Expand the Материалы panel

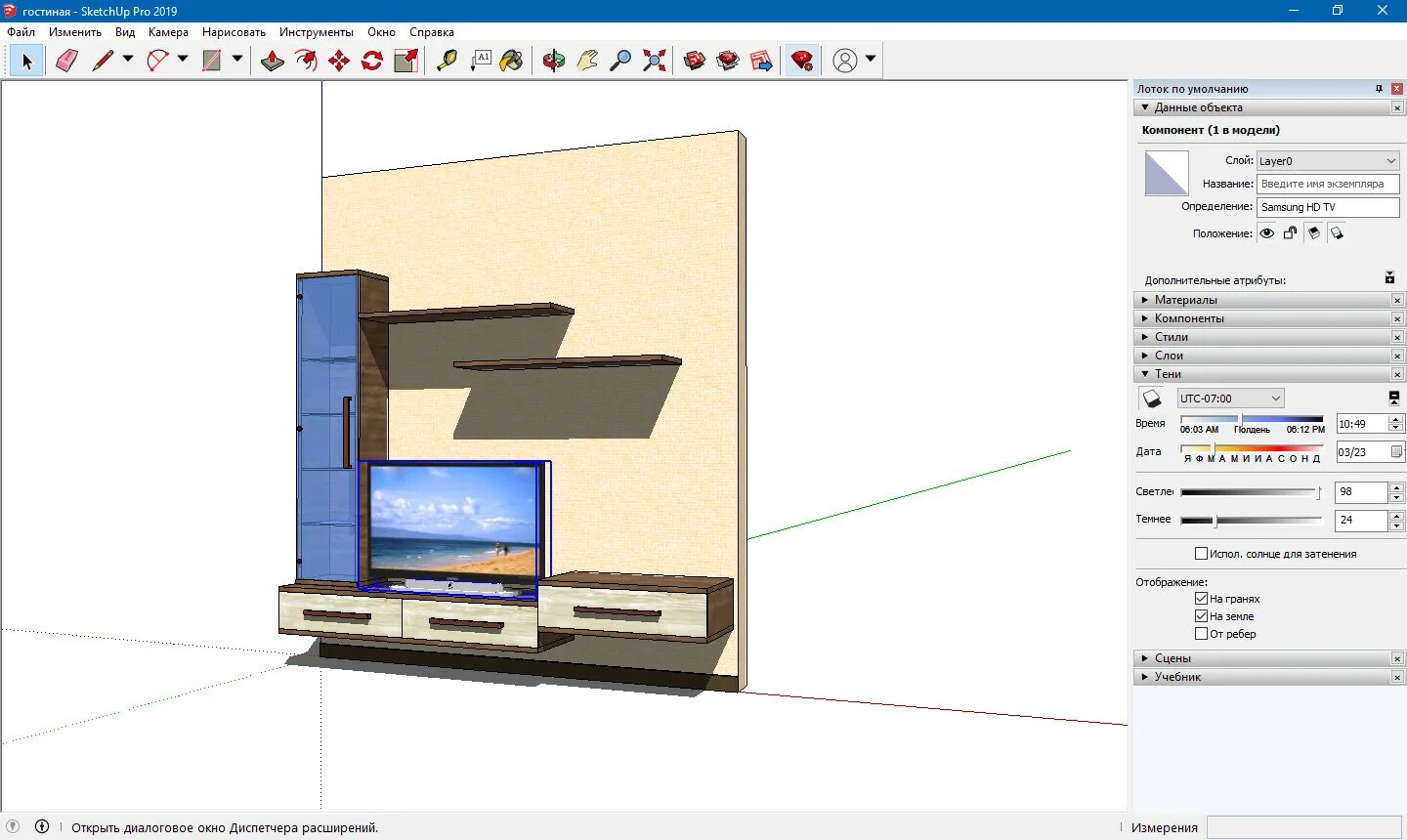pyautogui.click(x=1268, y=300)
